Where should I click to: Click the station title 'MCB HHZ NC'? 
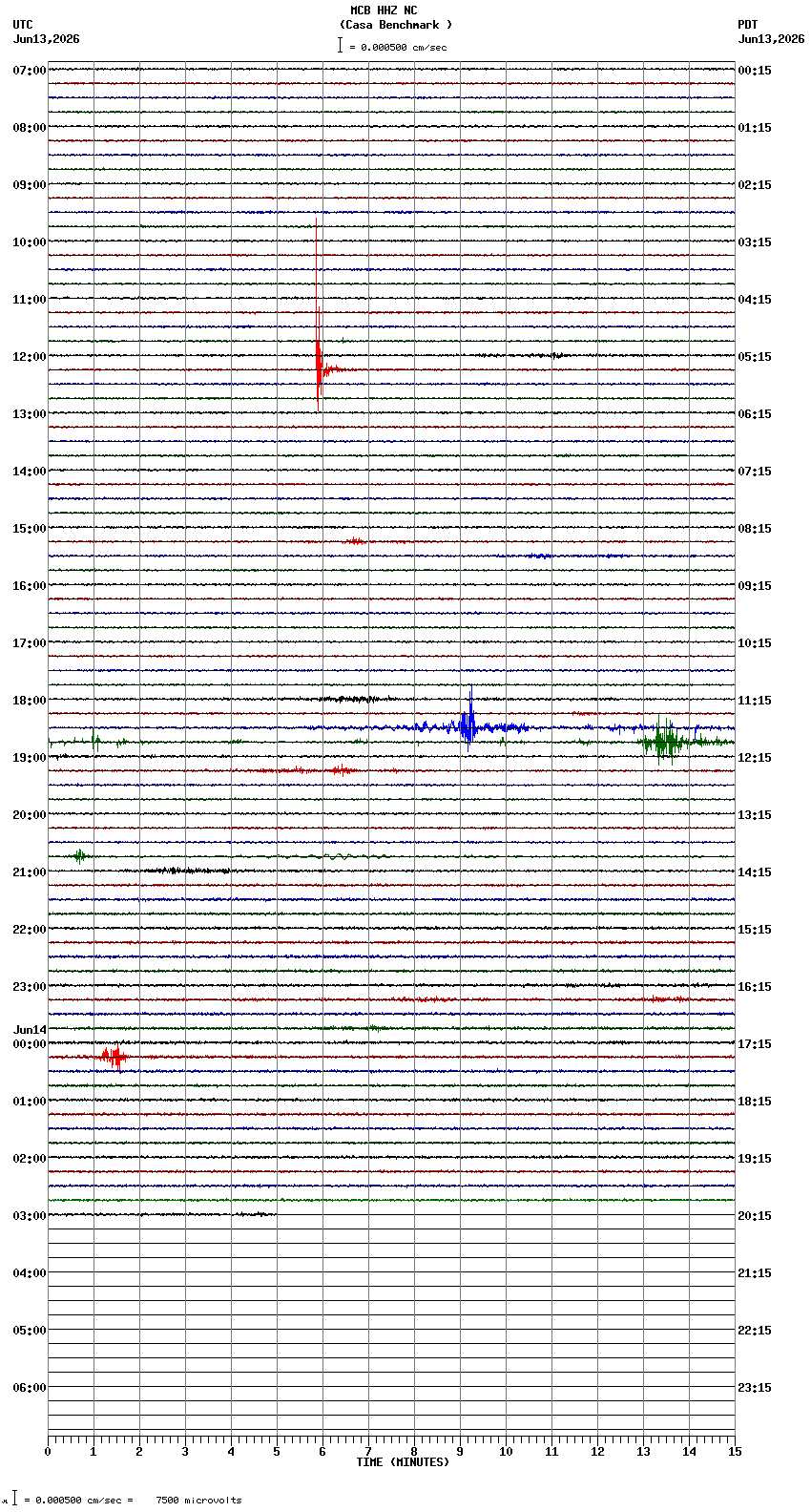(384, 10)
